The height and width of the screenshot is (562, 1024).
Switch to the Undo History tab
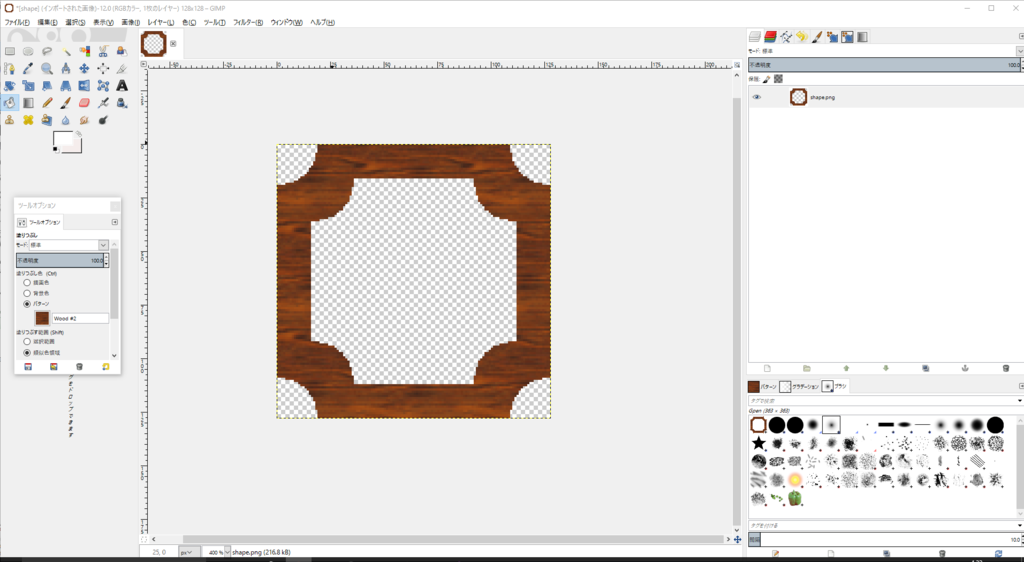pos(801,37)
